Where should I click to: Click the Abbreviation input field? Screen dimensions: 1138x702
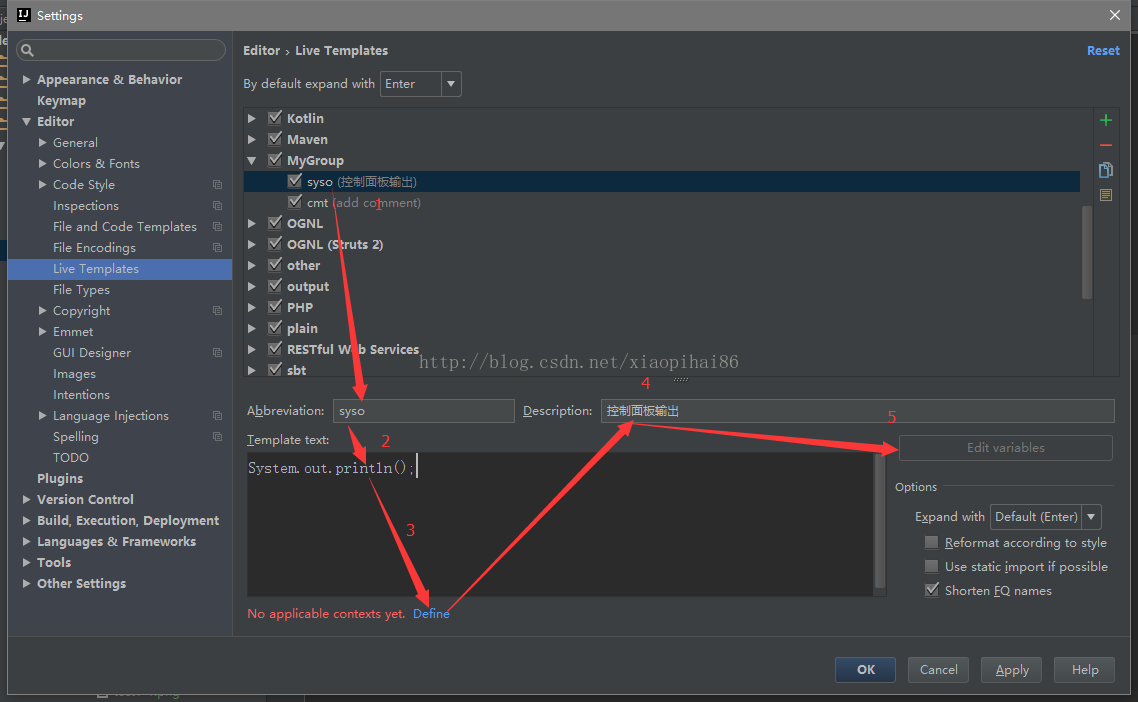tap(424, 411)
